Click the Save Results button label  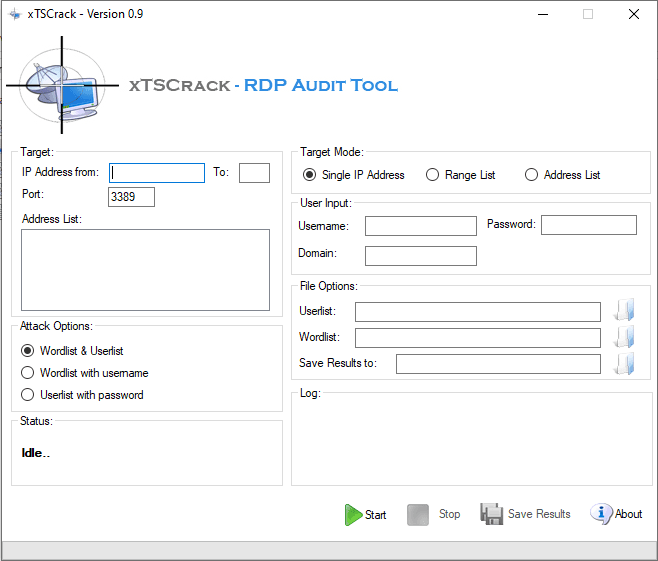[539, 514]
